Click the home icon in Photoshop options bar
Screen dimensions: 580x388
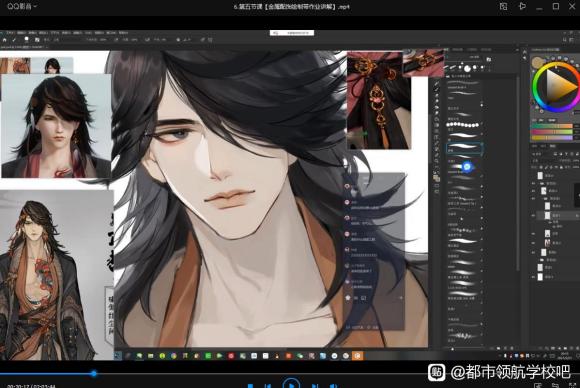pos(5,40)
